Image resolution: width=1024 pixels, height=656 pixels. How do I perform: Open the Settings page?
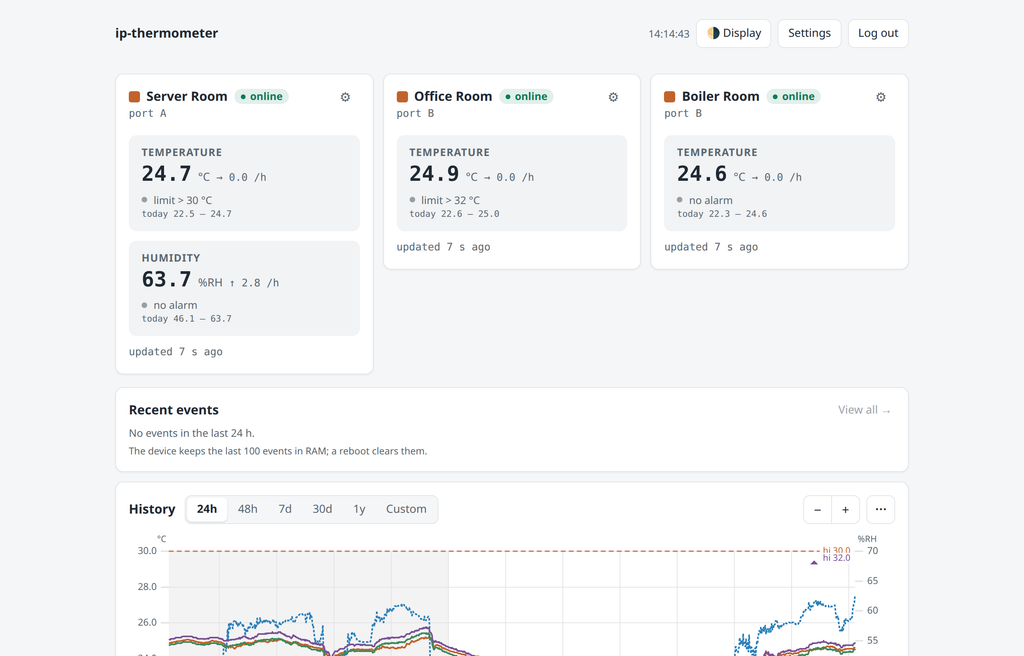pyautogui.click(x=809, y=33)
